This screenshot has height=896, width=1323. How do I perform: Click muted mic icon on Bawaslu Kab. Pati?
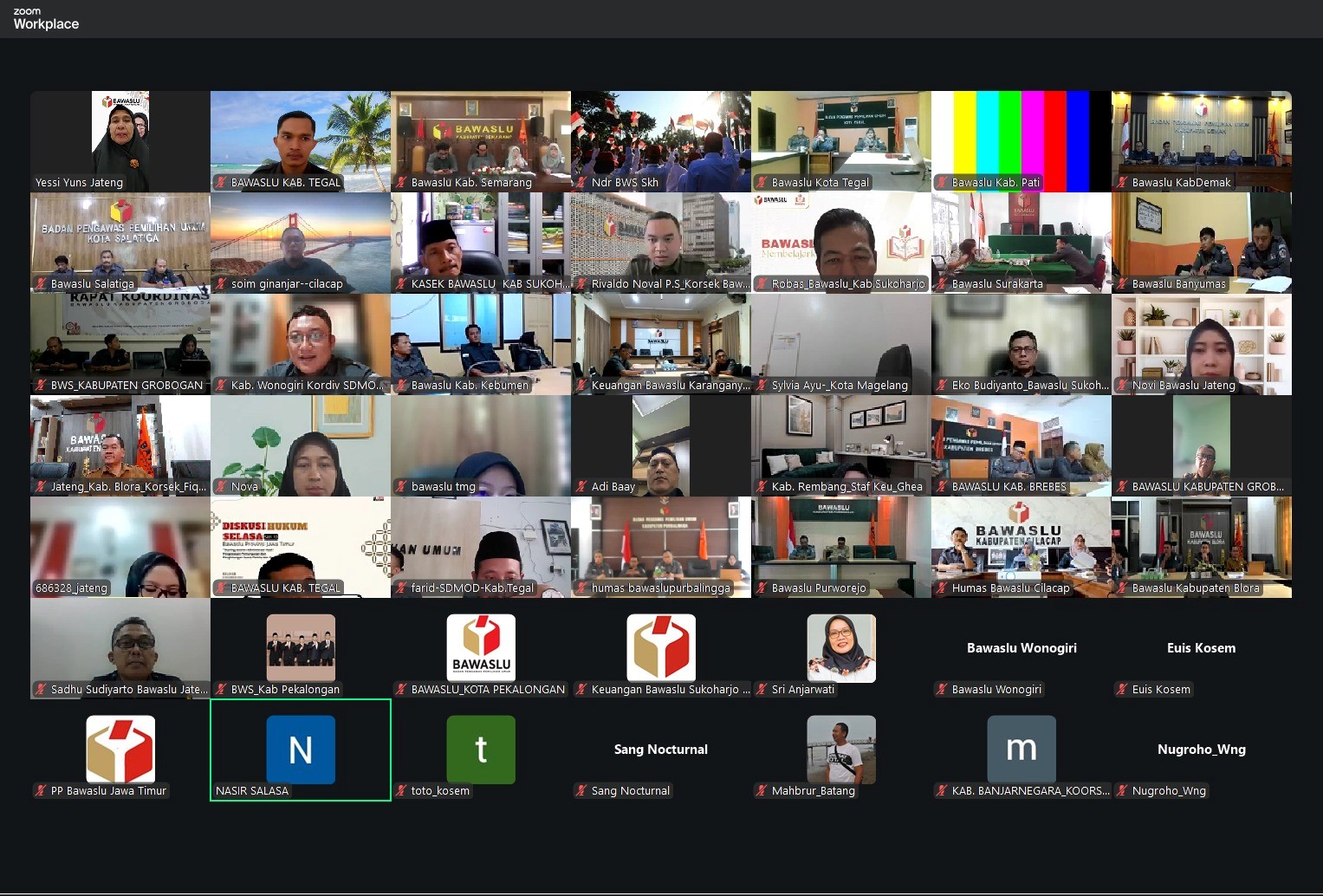click(942, 183)
